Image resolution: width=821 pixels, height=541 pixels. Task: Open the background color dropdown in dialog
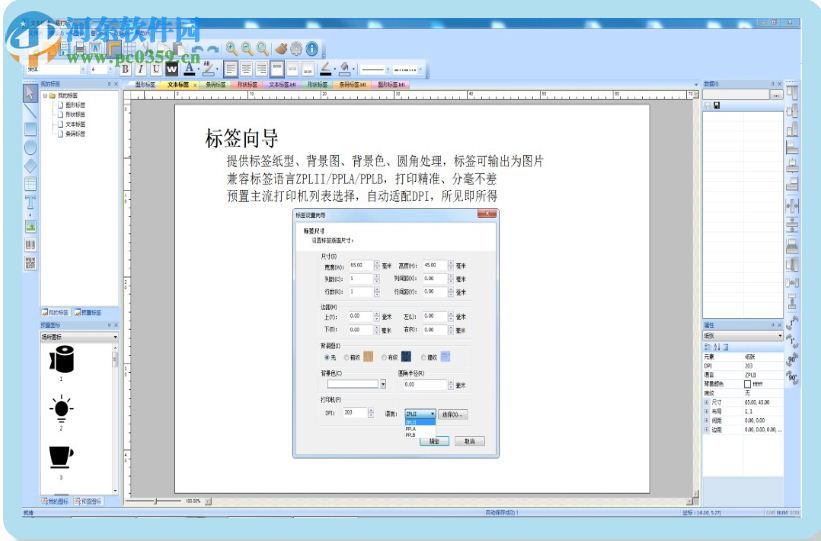(383, 384)
